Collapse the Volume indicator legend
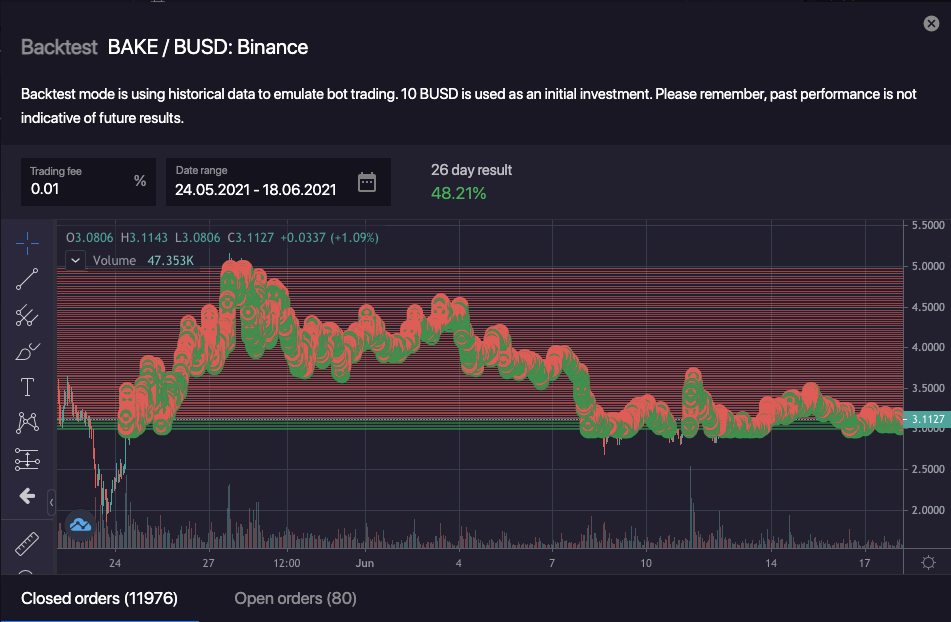The height and width of the screenshot is (622, 951). (76, 260)
